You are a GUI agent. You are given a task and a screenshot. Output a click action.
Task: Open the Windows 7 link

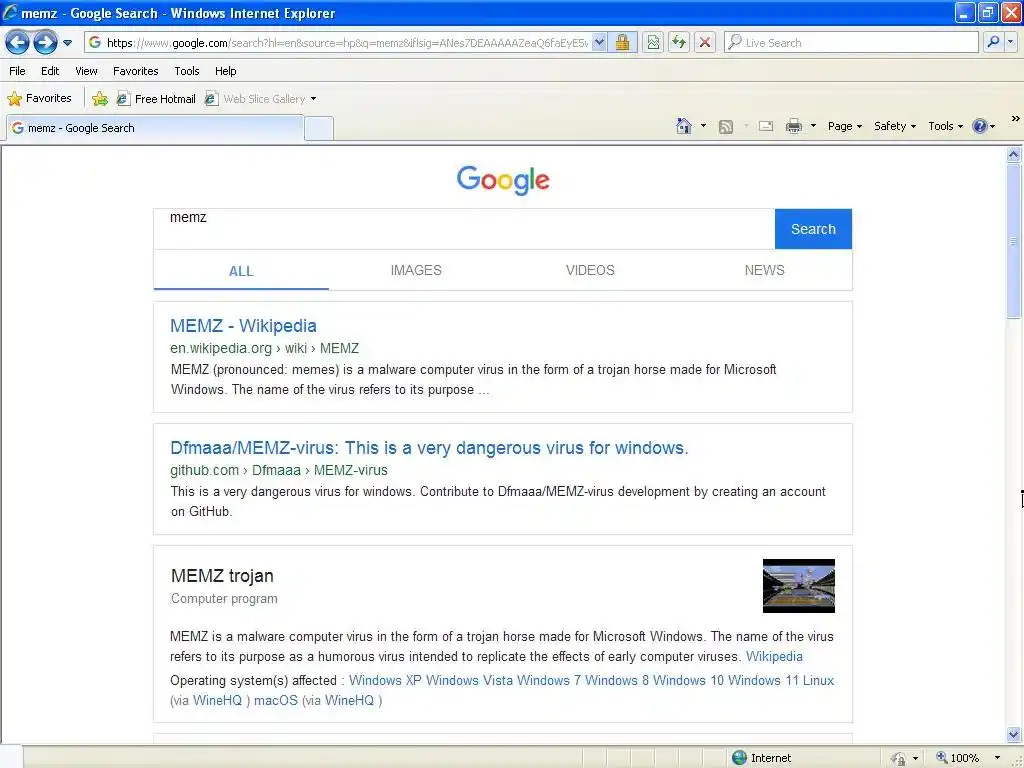pos(549,680)
